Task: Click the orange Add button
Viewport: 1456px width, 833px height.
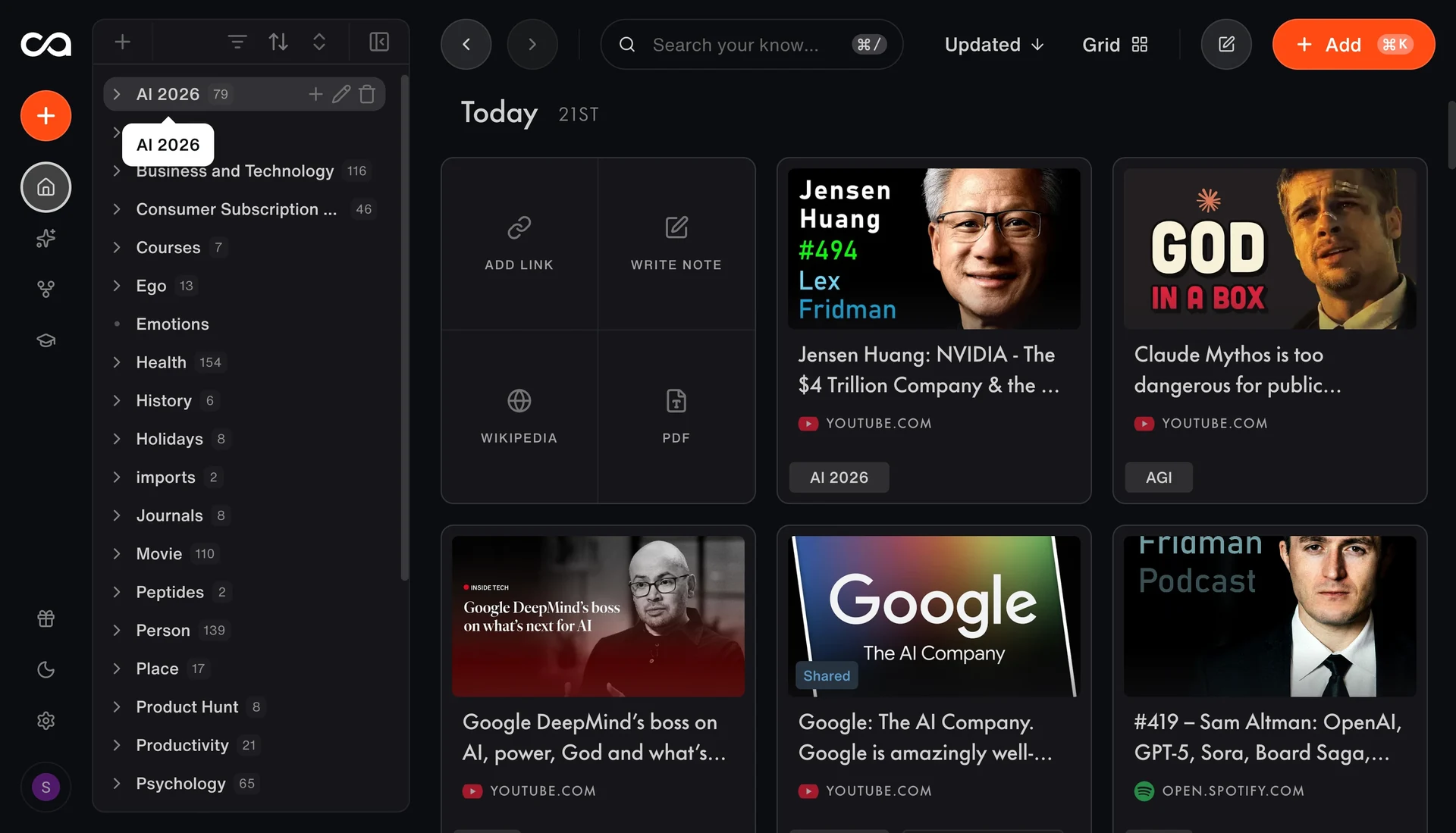Action: [x=1354, y=45]
